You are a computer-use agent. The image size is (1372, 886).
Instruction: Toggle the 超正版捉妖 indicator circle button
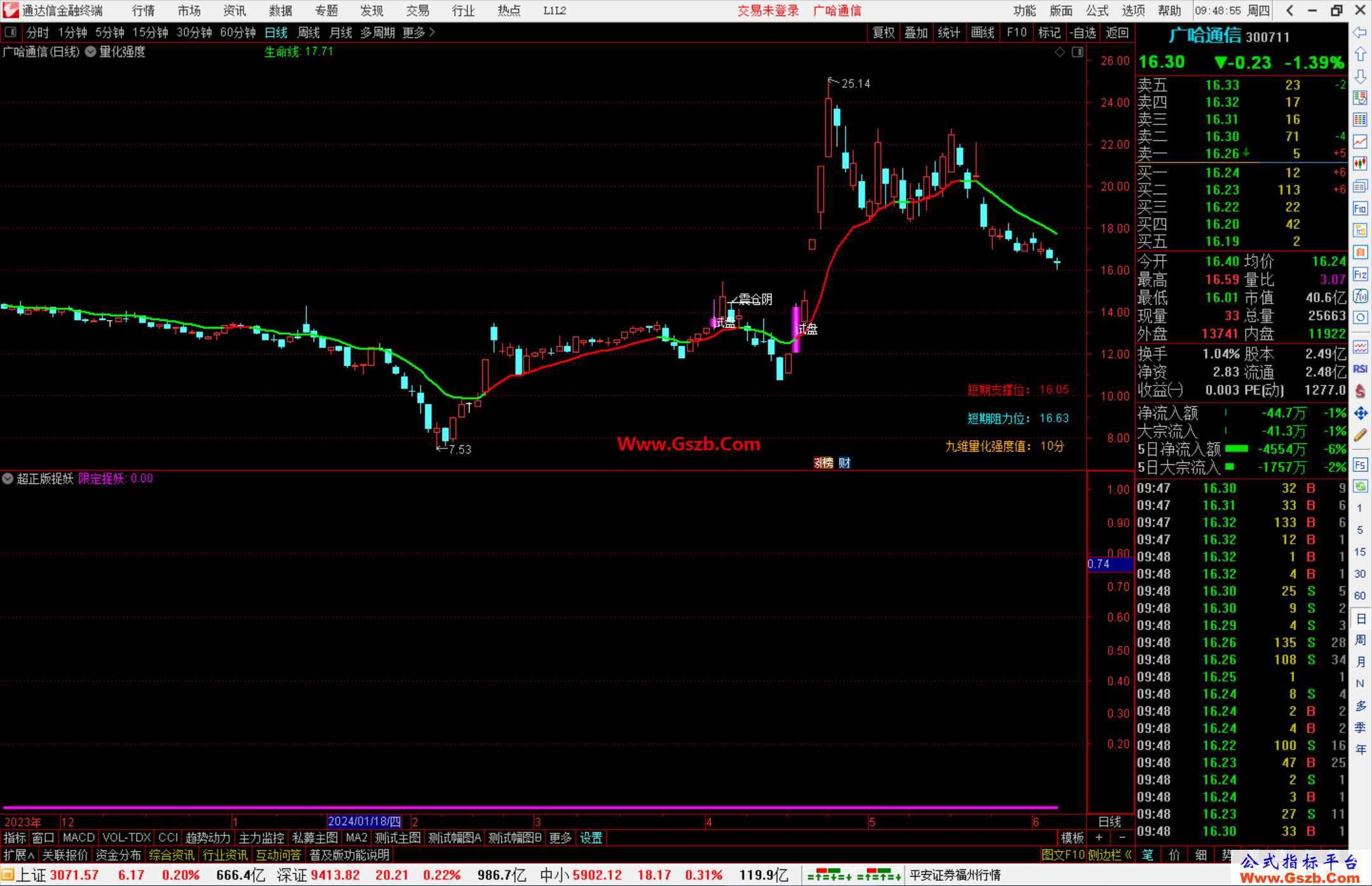8,479
